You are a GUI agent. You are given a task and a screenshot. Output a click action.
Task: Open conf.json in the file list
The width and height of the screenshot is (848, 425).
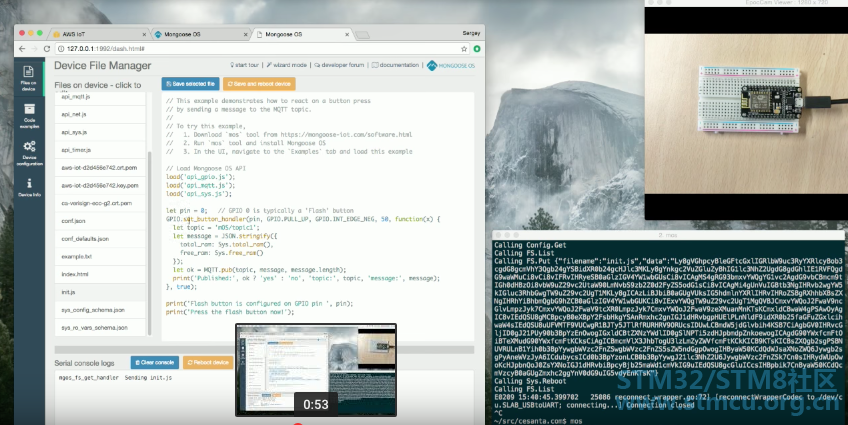pyautogui.click(x=100, y=221)
